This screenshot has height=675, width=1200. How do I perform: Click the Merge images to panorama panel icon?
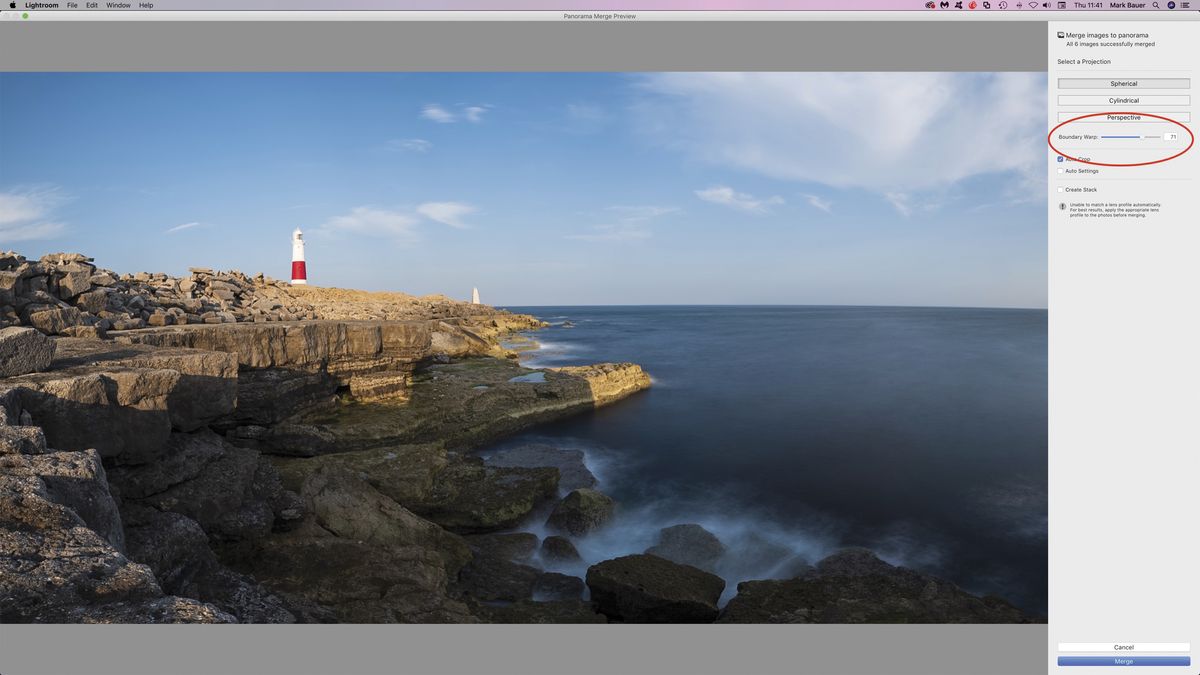(1060, 34)
